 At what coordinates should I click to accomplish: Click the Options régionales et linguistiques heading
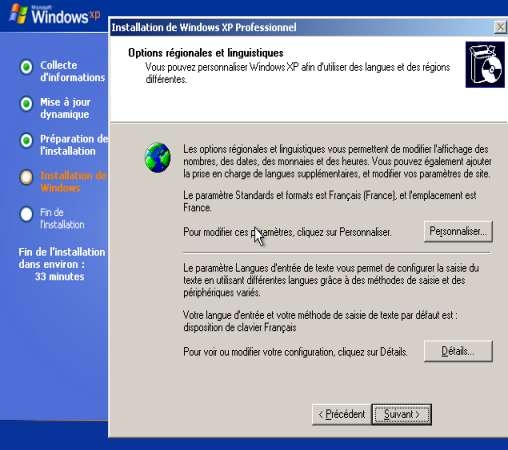[x=206, y=53]
